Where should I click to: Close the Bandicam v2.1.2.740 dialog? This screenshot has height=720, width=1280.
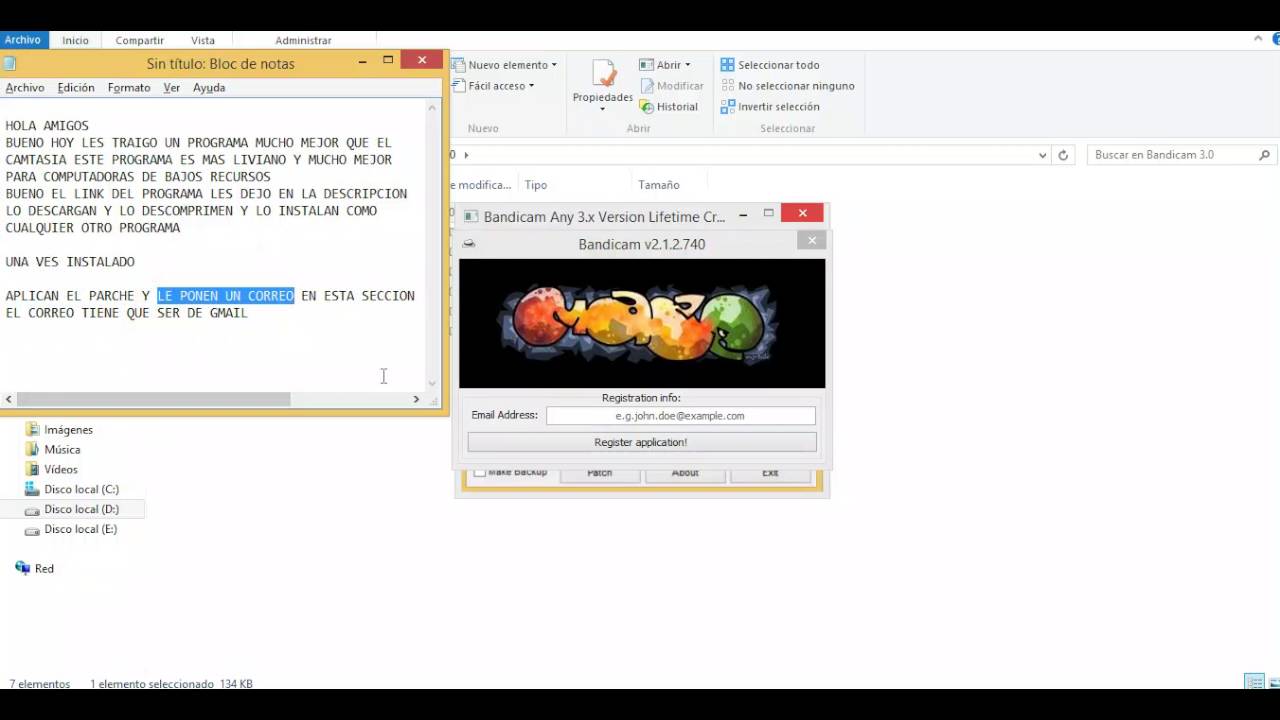[812, 240]
